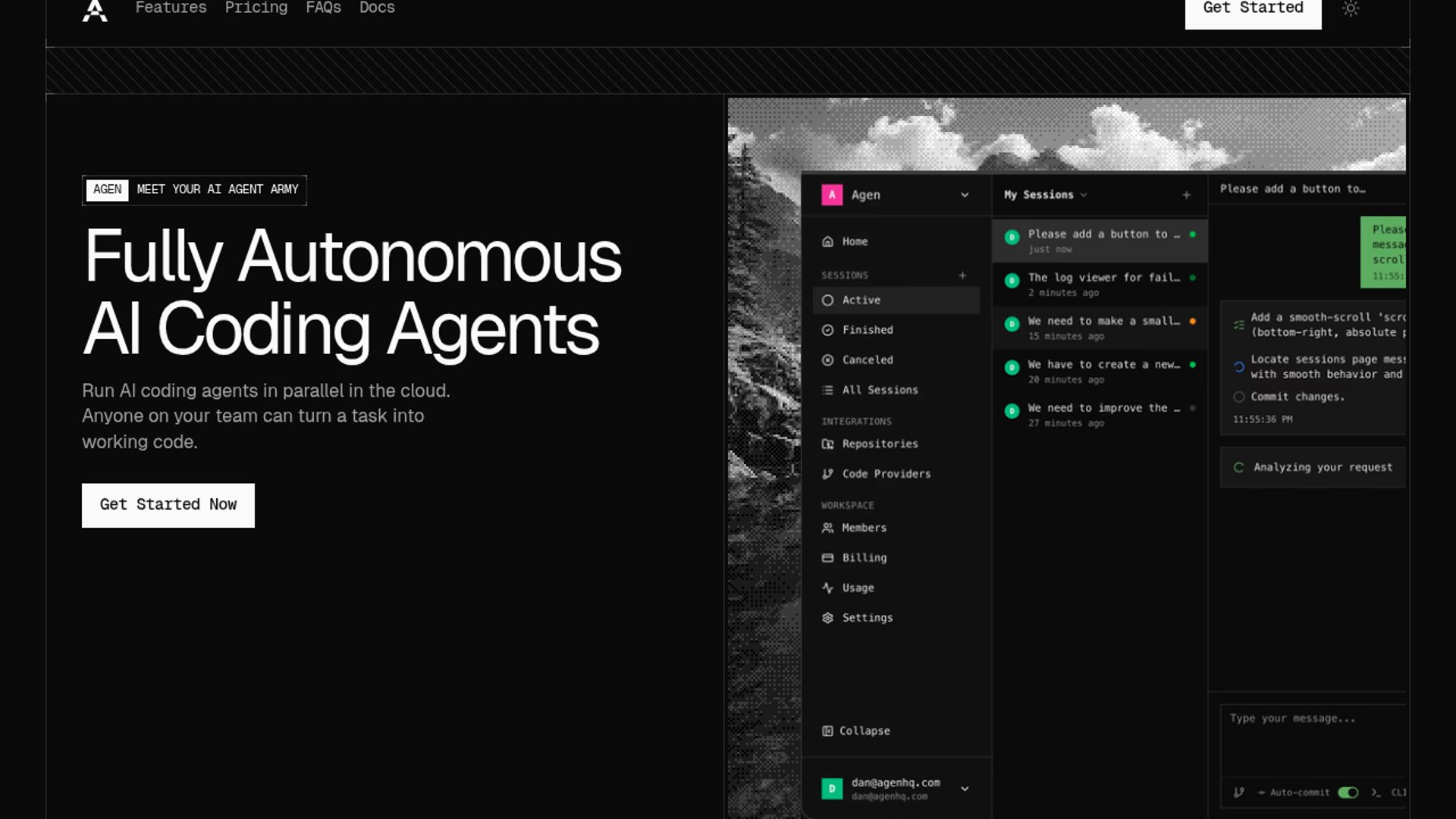Click the Agen logo in navbar

click(x=95, y=10)
